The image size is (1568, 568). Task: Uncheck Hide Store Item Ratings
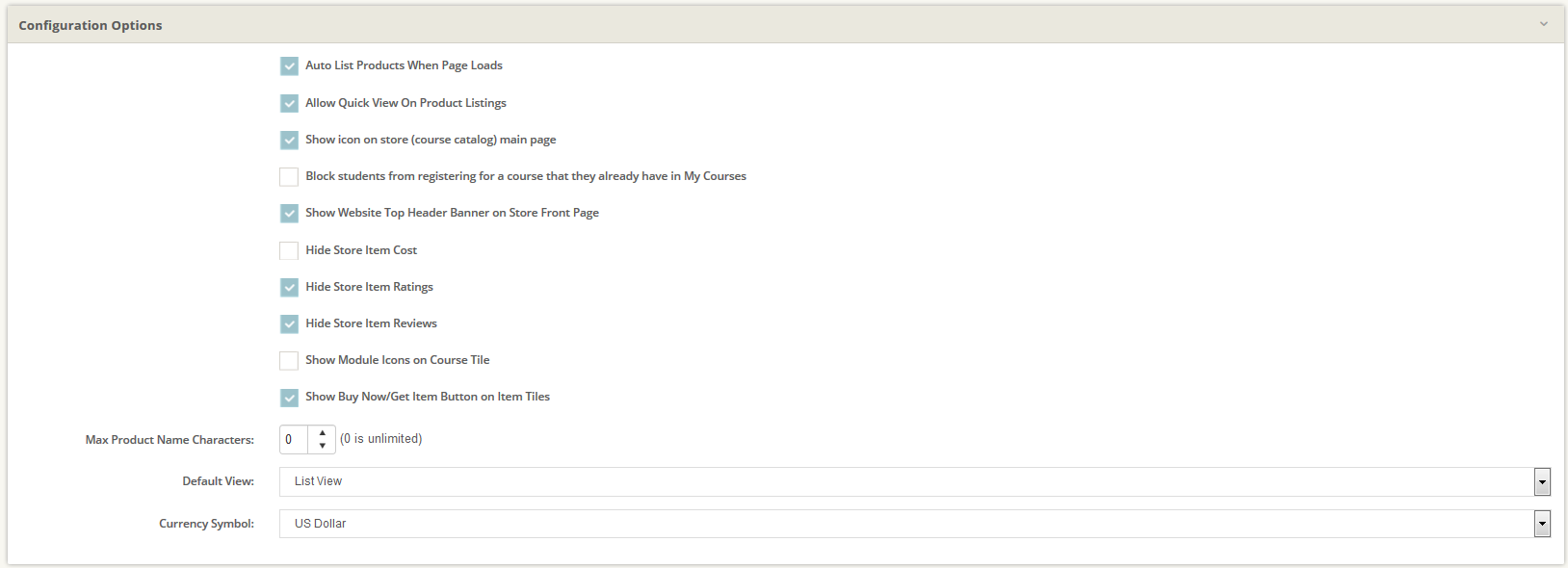tap(289, 287)
